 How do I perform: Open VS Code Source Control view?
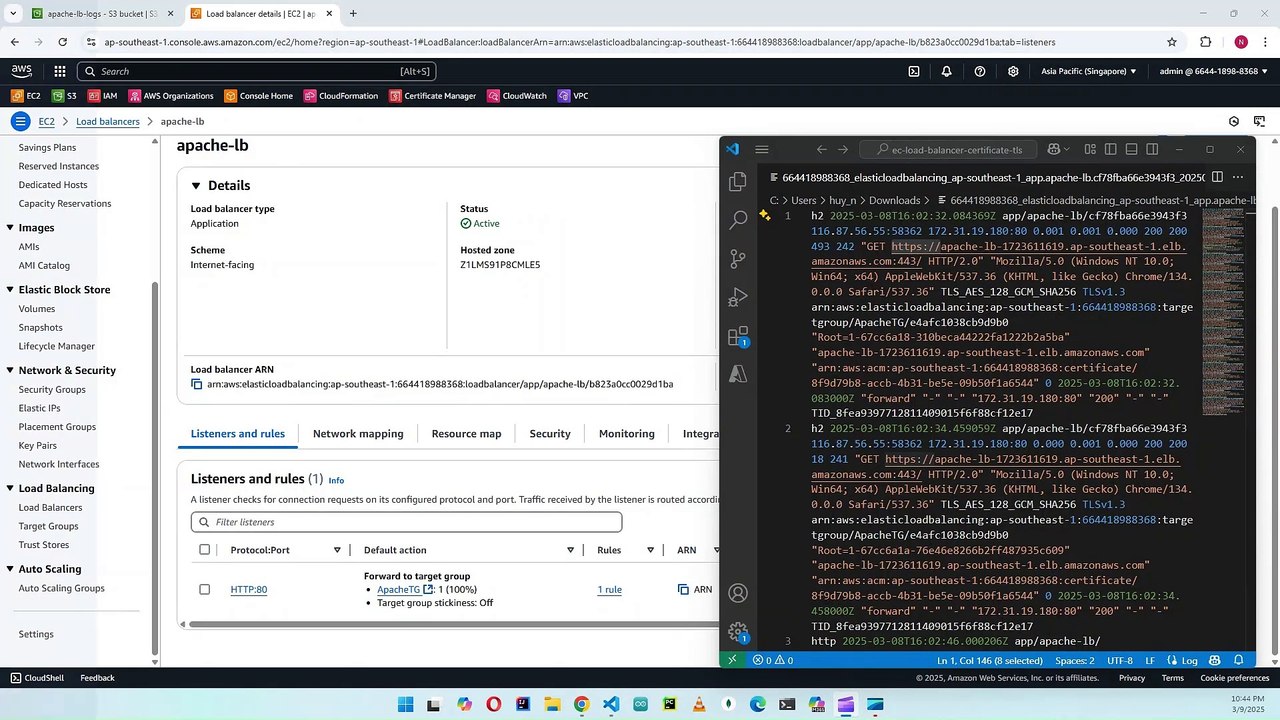point(738,258)
